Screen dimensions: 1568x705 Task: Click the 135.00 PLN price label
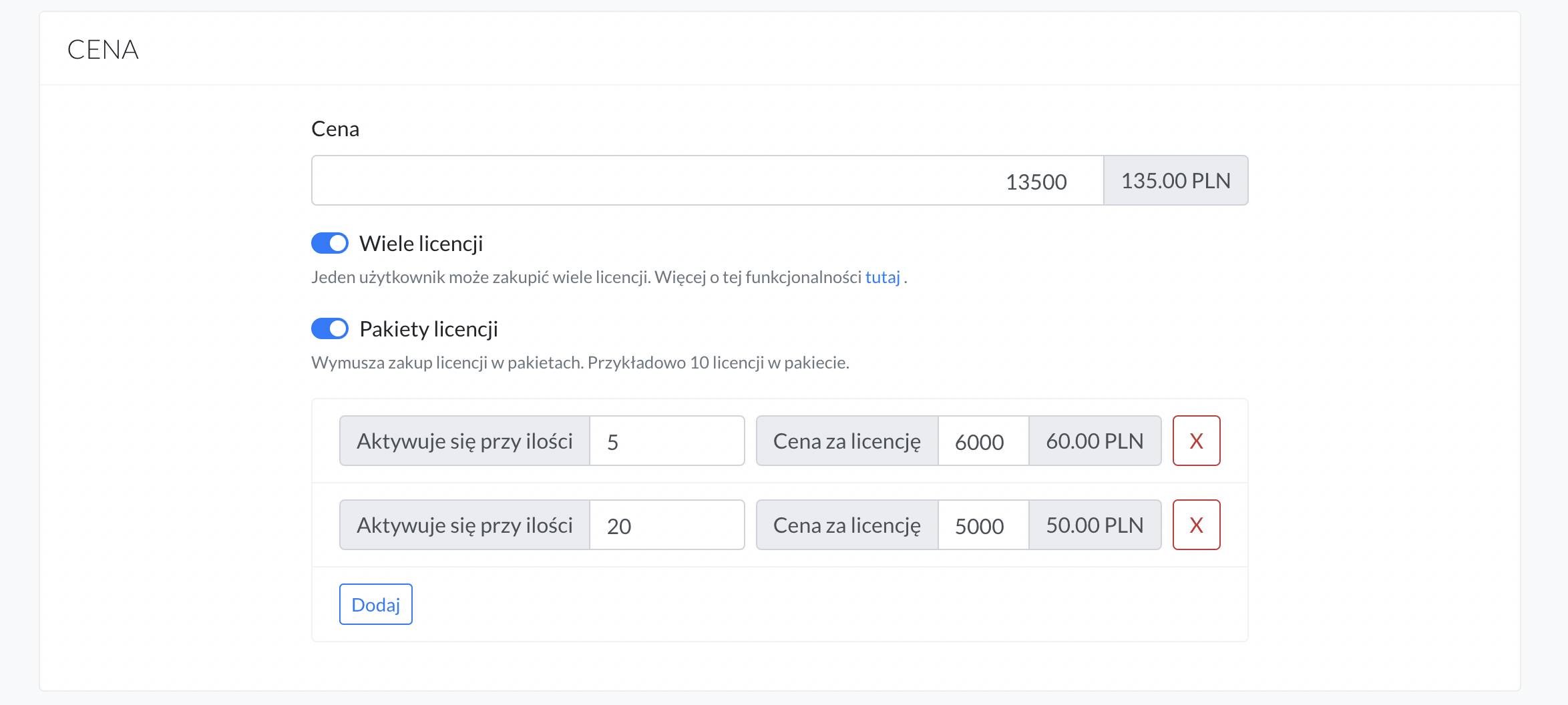[1176, 180]
